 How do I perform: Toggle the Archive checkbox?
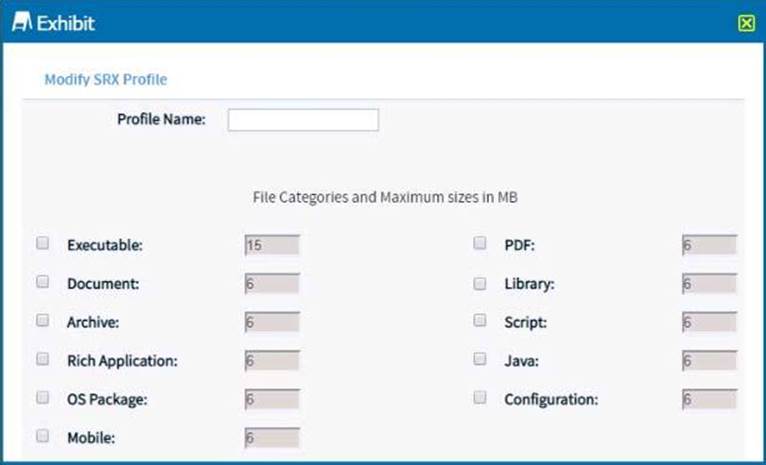(43, 321)
